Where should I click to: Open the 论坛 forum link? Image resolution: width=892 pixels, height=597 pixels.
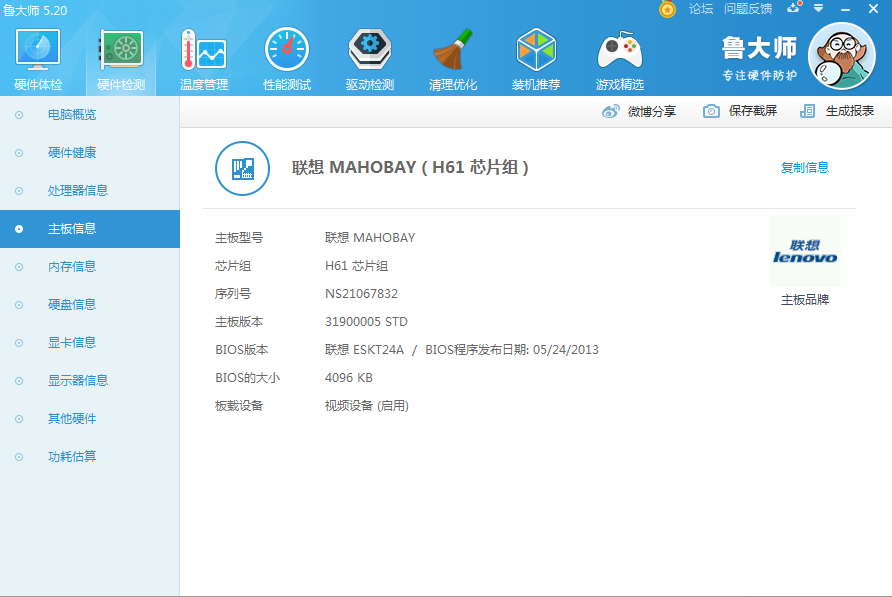(701, 9)
